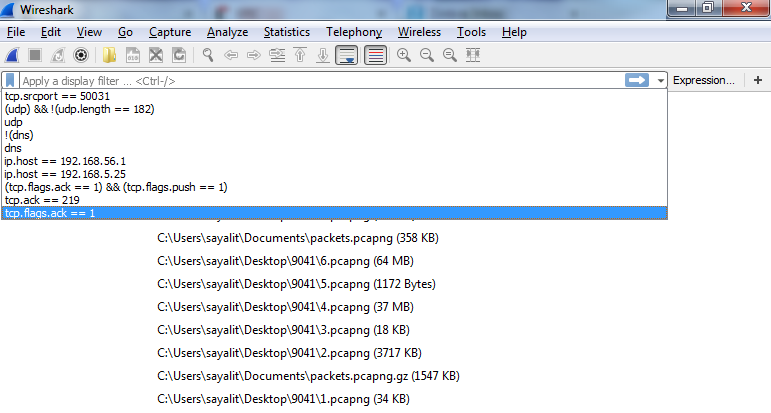Click the Restart current capture icon
This screenshot has width=771, height=413.
tap(58, 55)
